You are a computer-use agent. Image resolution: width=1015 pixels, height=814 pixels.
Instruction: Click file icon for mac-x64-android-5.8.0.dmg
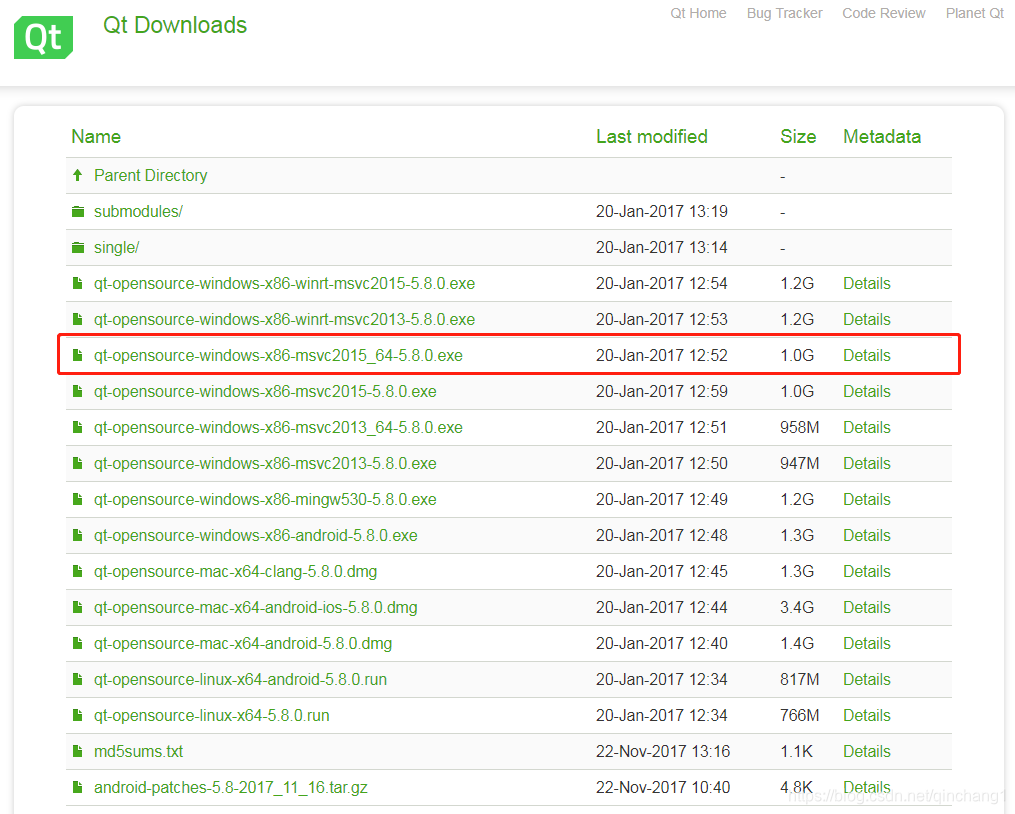(78, 643)
